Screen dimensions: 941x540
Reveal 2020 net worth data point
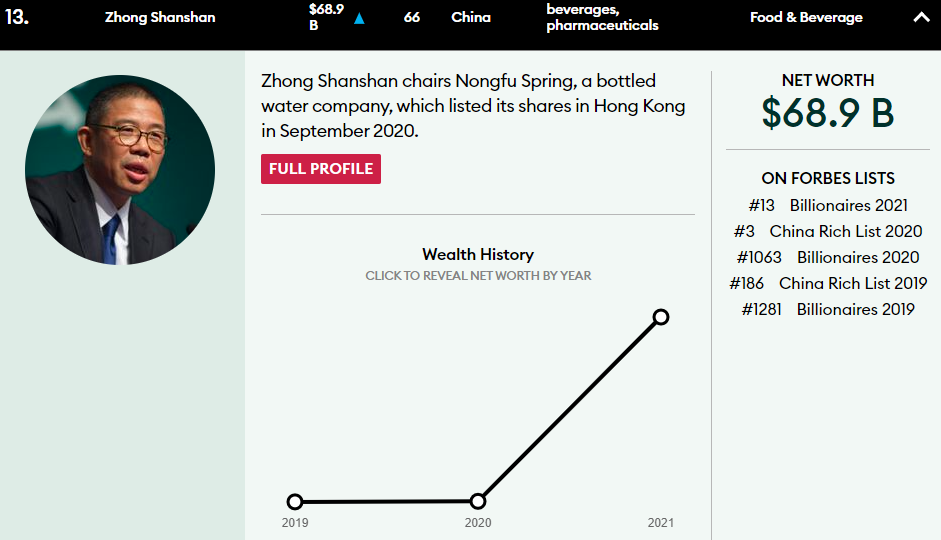(x=478, y=501)
